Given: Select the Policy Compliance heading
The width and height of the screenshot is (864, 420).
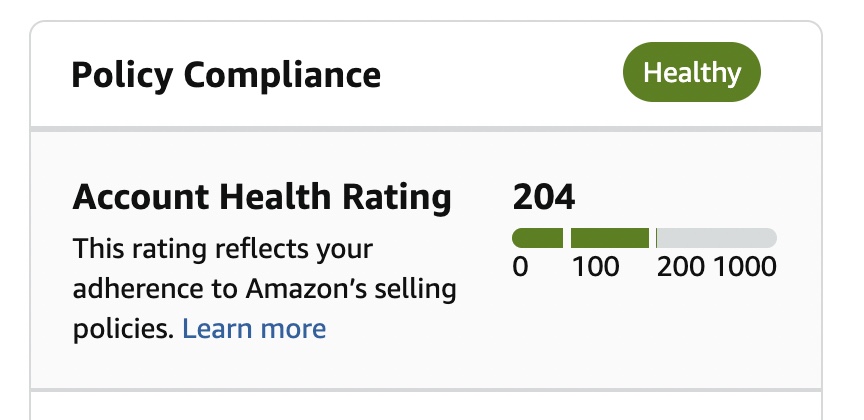Looking at the screenshot, I should click(x=226, y=75).
